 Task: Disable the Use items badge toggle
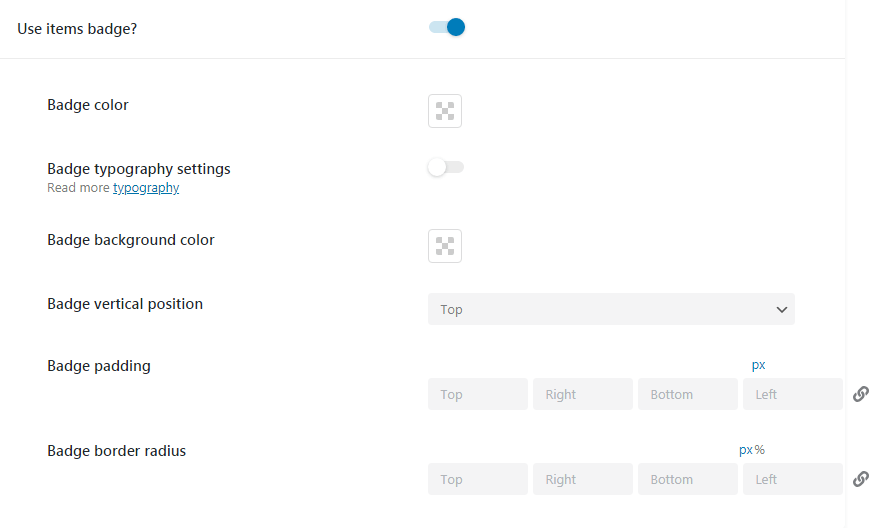(x=446, y=27)
